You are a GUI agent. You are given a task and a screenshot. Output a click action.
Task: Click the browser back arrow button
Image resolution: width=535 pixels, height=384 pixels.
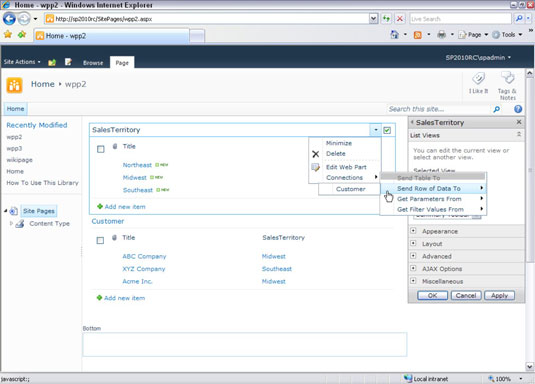coord(9,18)
